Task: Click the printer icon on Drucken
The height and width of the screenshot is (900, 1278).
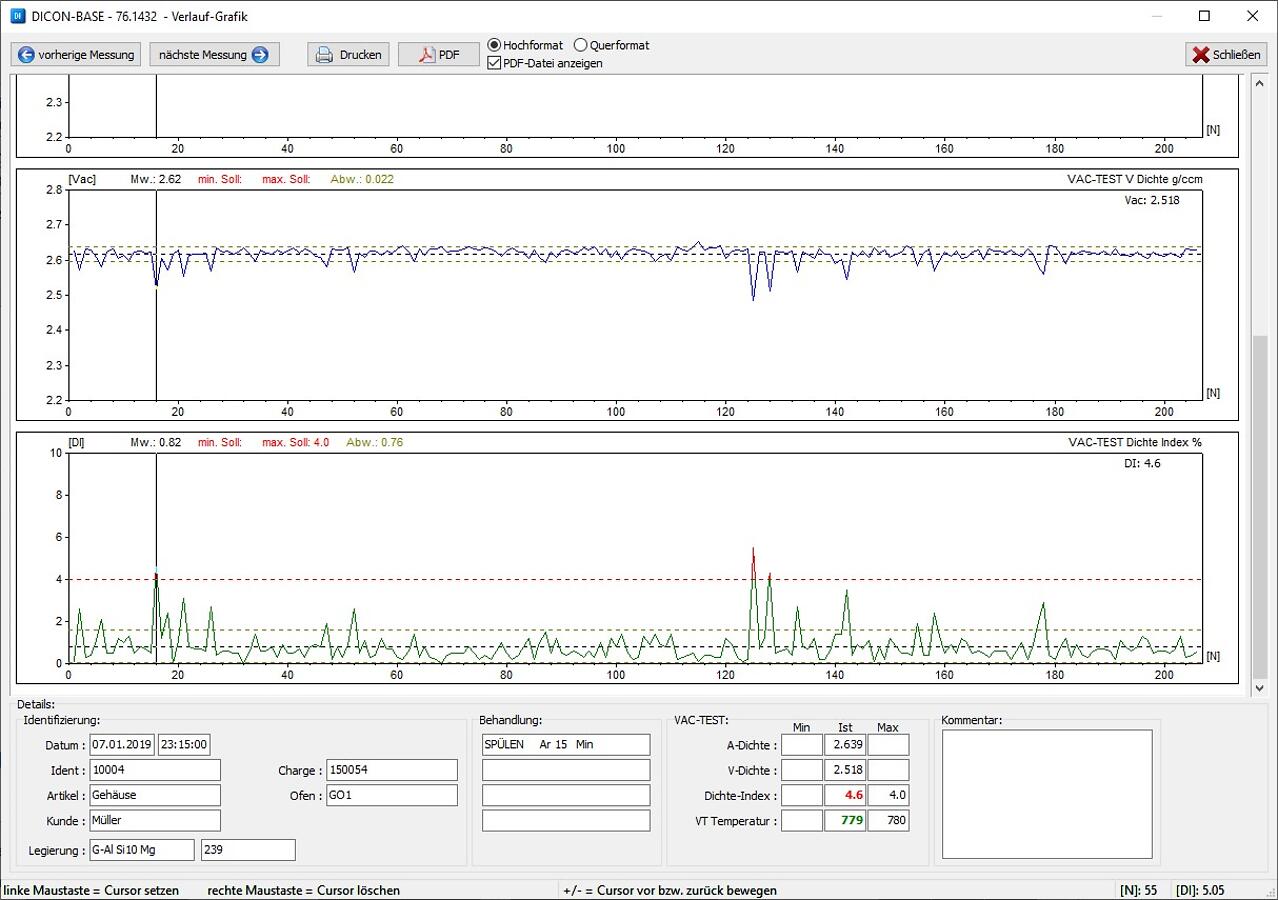Action: coord(324,55)
